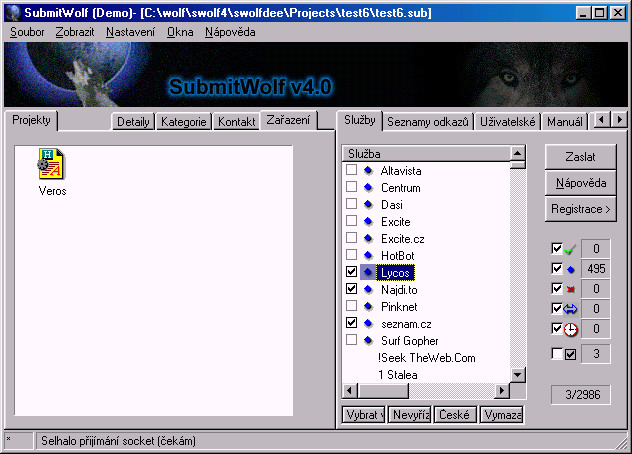The image size is (632, 454).
Task: Uncheck the Najdi.to checkbox
Action: (351, 288)
